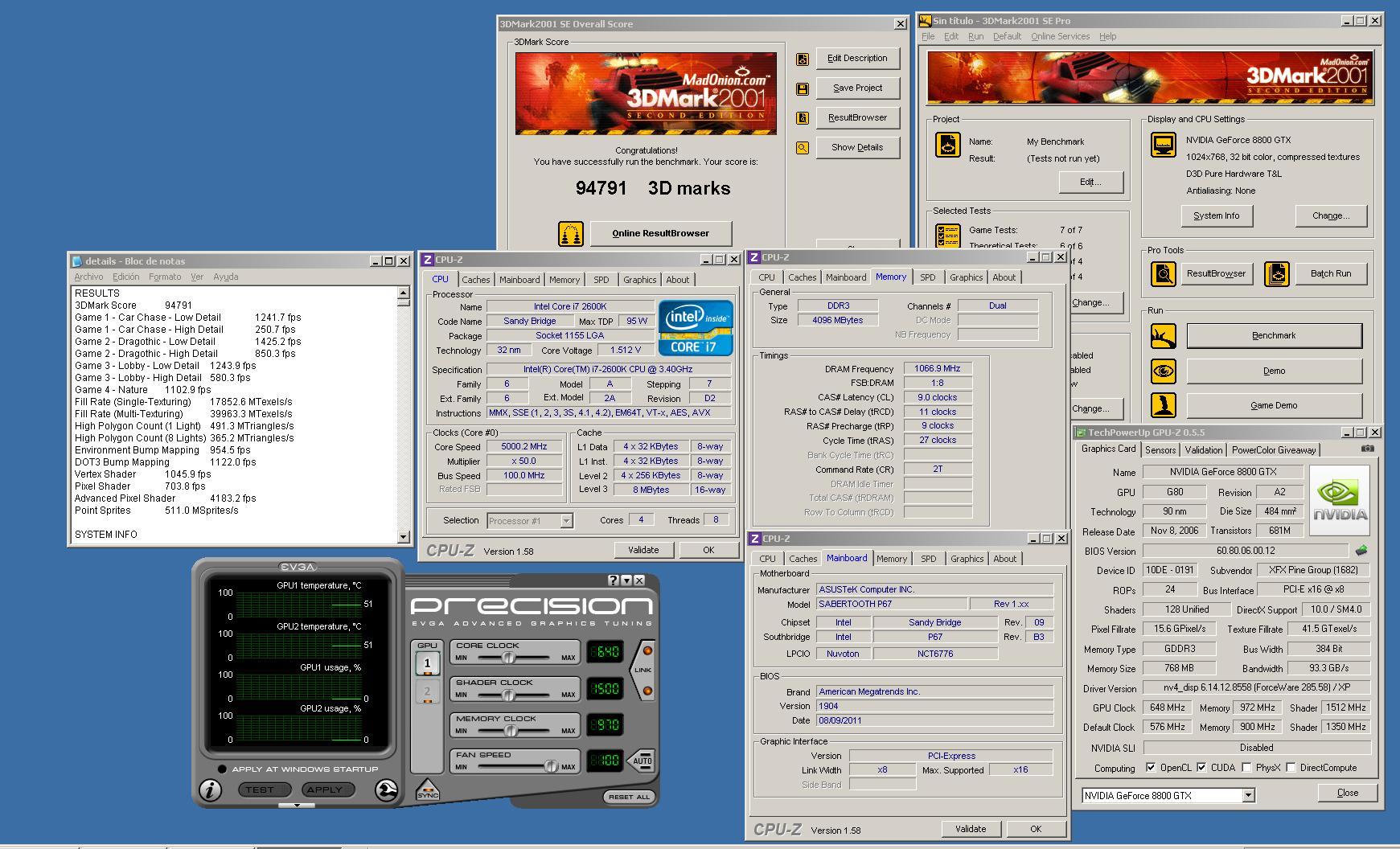
Task: Click the Project icon in 3DMark Pro
Action: (x=948, y=145)
